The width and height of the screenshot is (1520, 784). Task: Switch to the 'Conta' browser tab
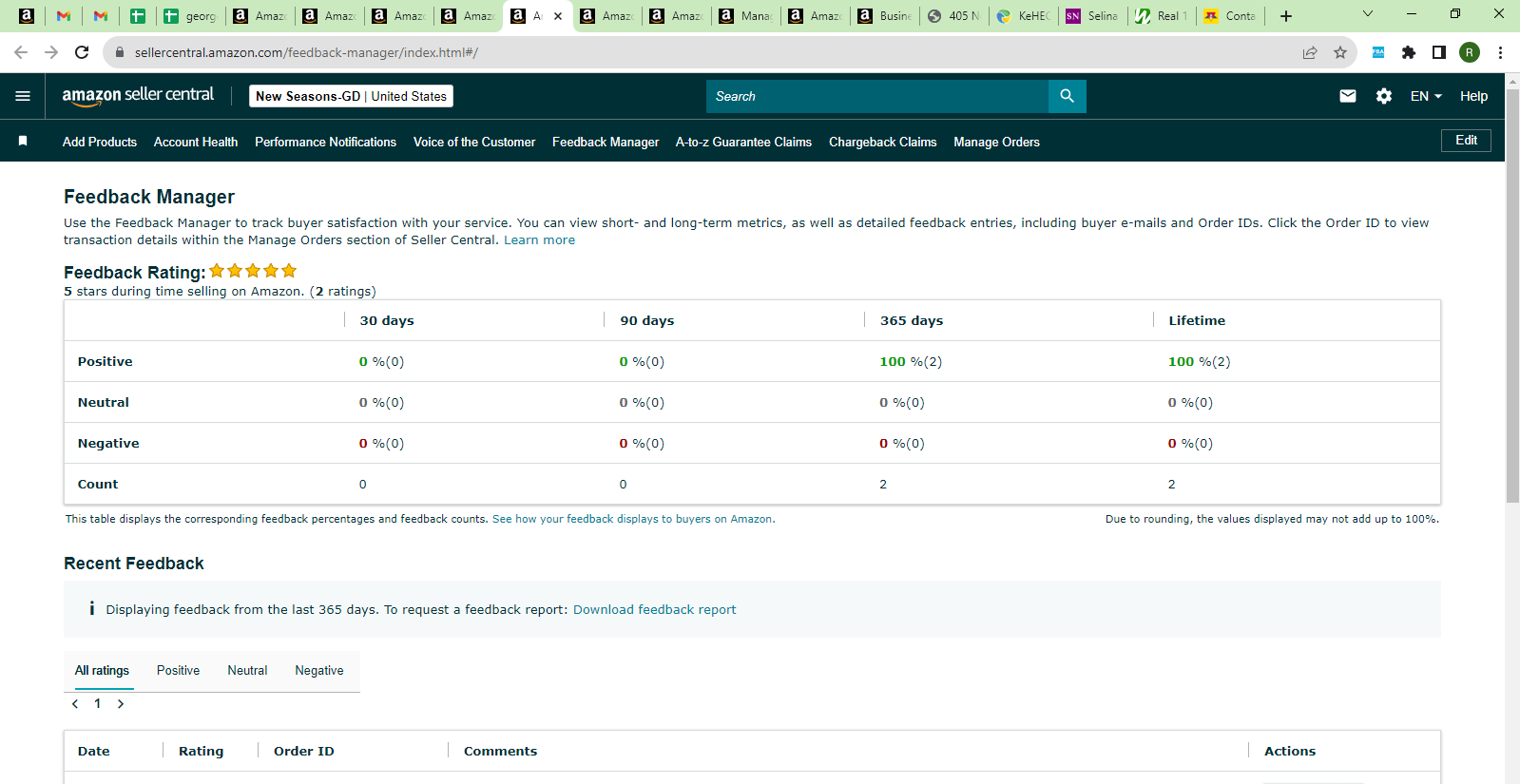coord(1232,16)
